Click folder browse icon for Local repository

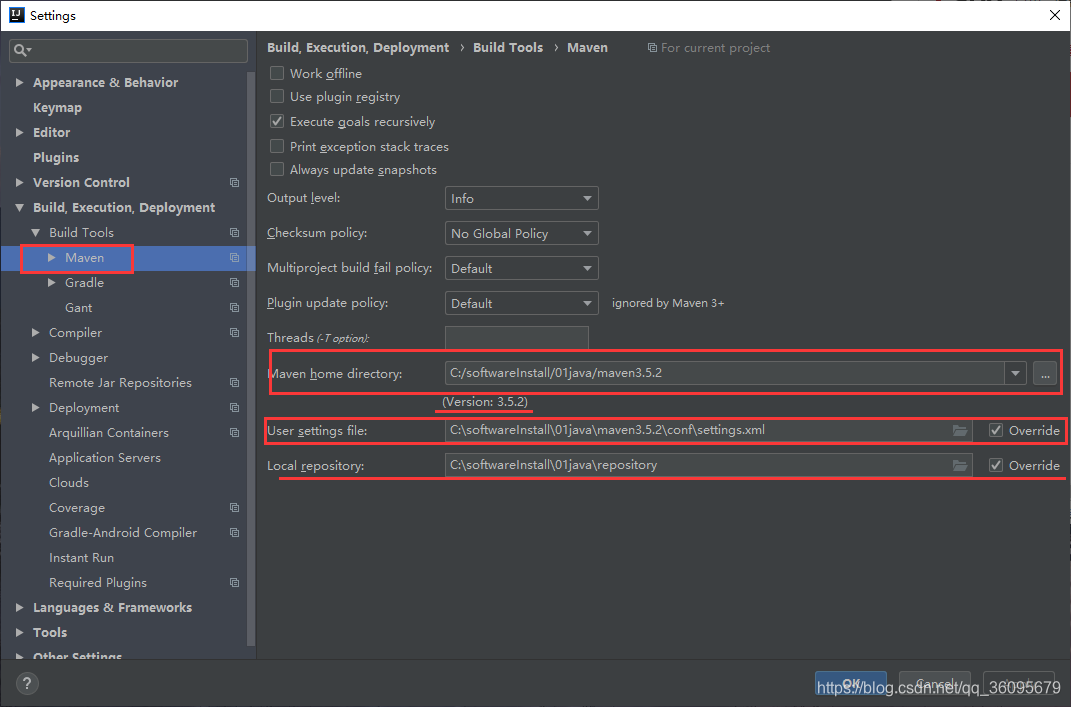pos(960,465)
